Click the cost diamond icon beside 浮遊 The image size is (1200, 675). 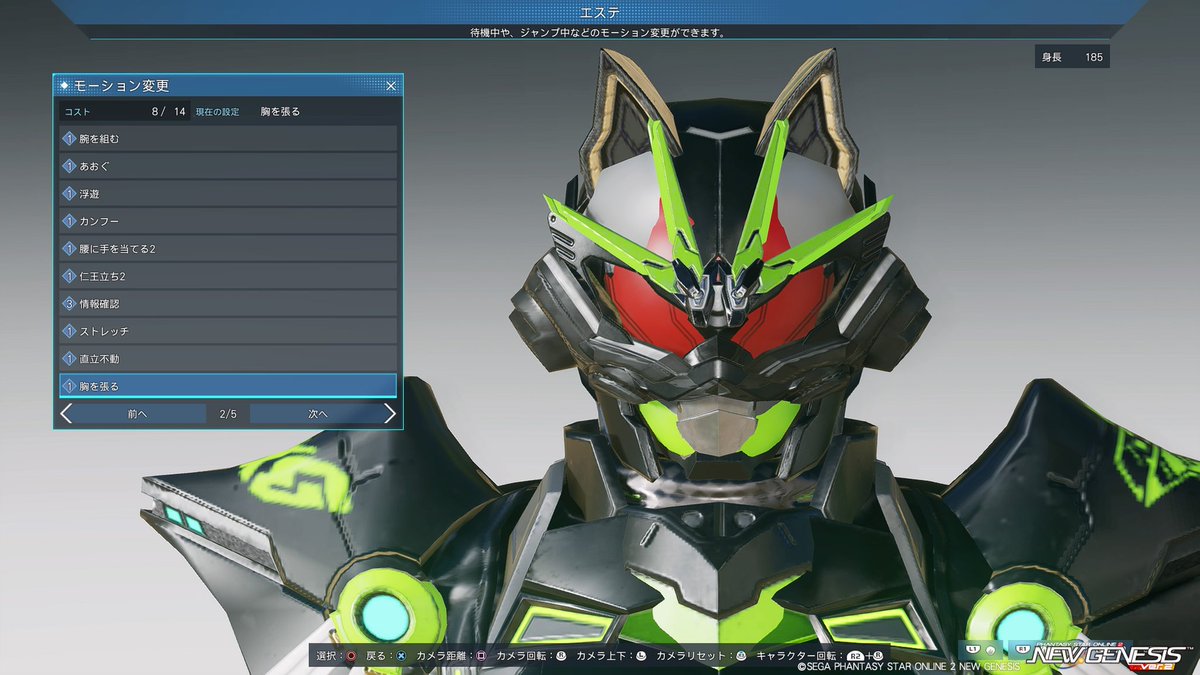[69, 194]
